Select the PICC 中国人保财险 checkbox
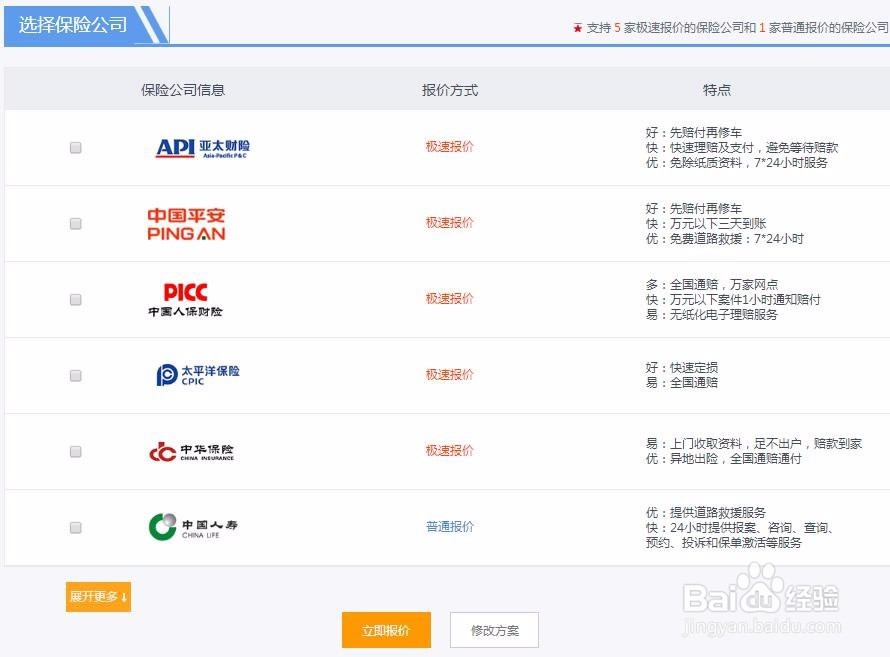Image resolution: width=890 pixels, height=657 pixels. 75,300
